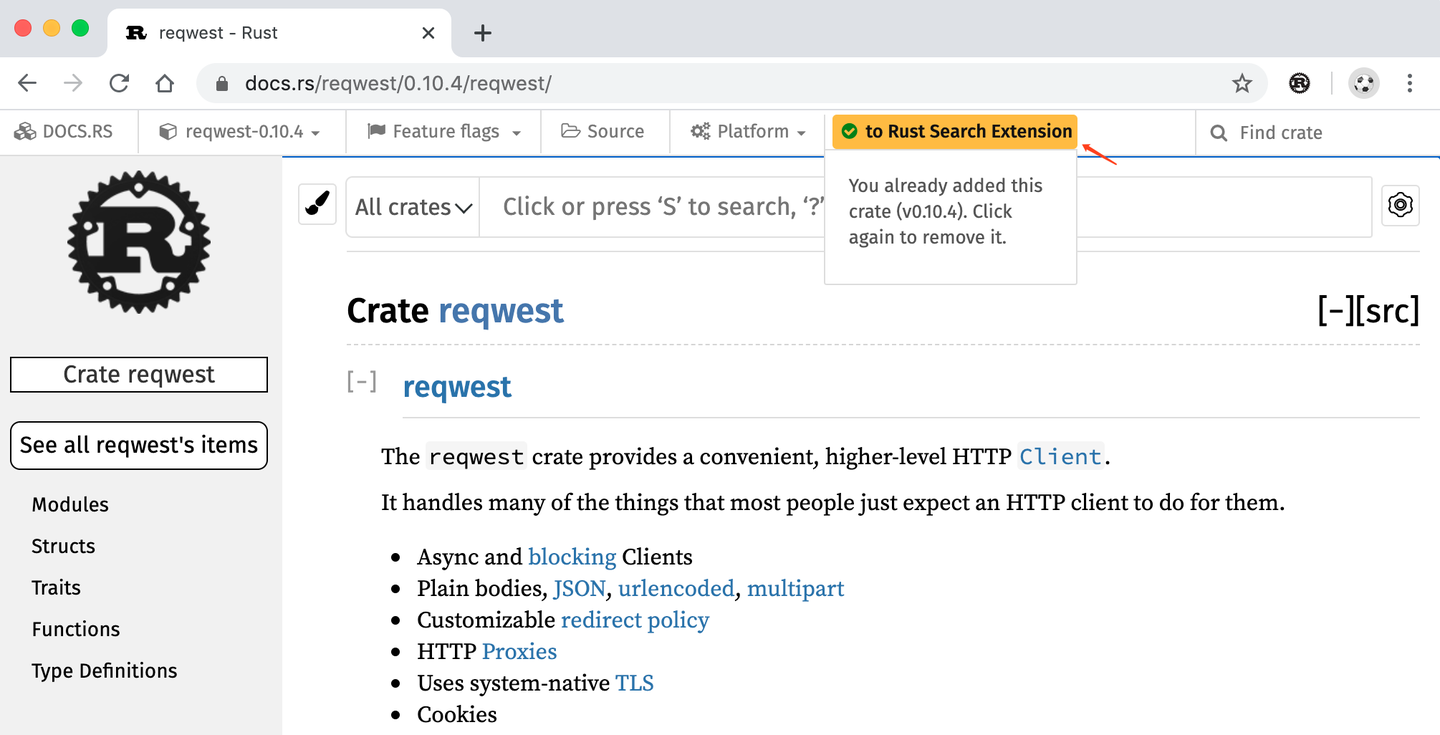
Task: Expand the Platform dropdown
Action: 749,132
